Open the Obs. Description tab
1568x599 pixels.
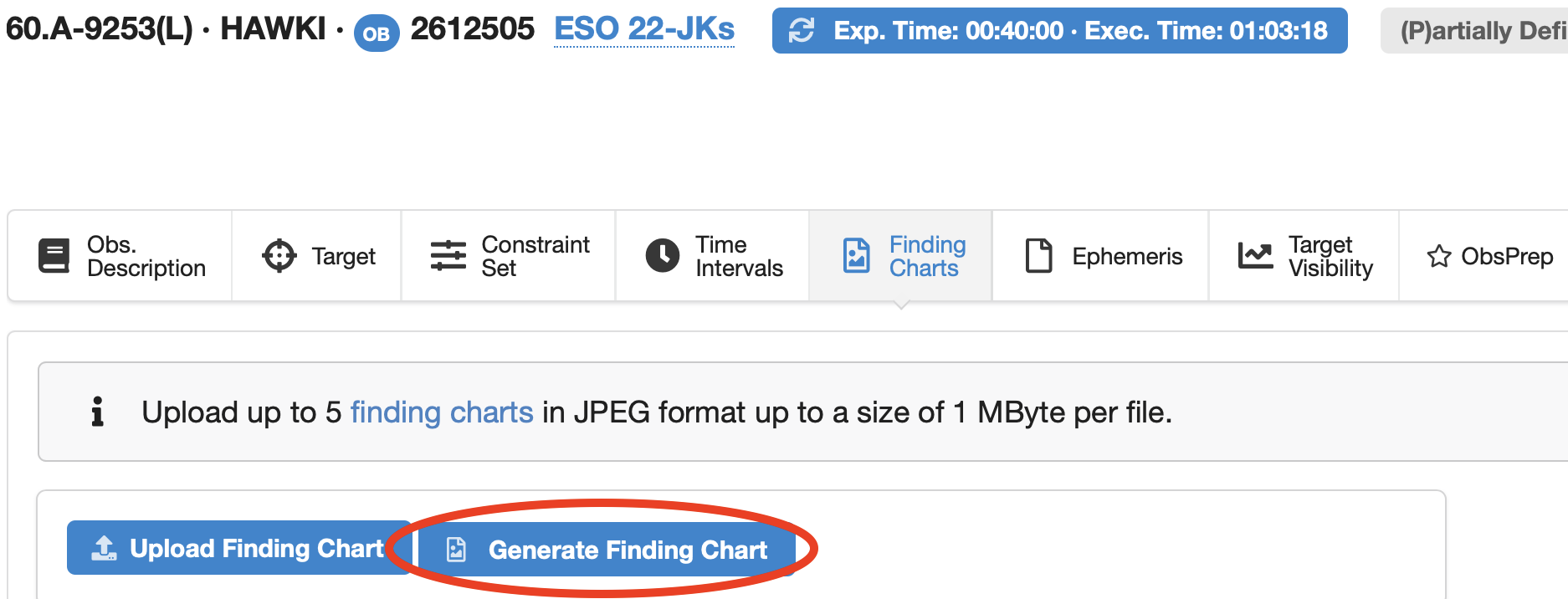(x=146, y=256)
